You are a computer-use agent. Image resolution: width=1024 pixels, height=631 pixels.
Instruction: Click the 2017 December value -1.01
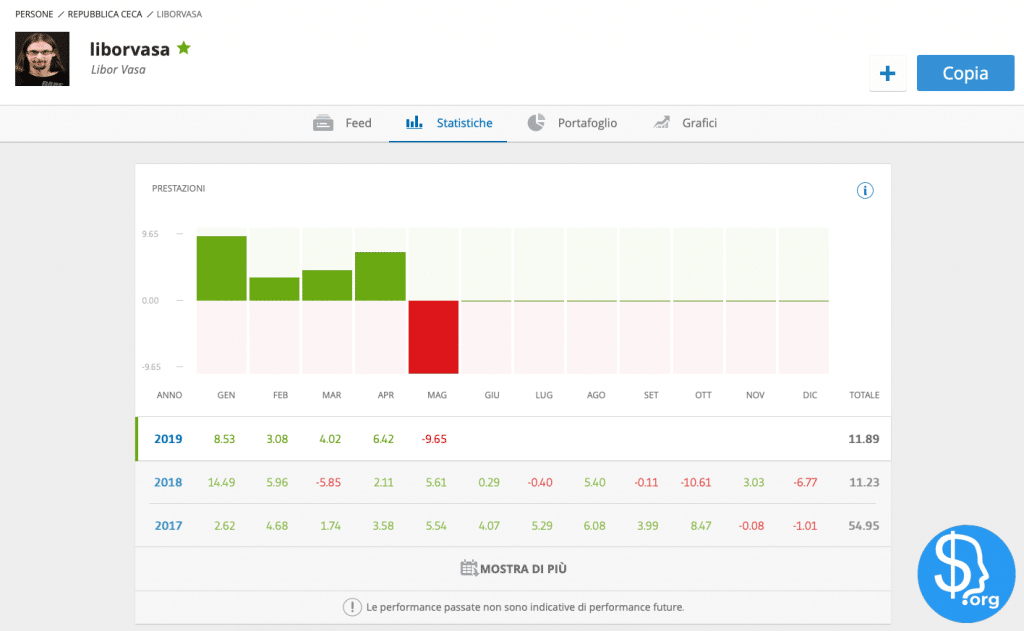pos(805,525)
